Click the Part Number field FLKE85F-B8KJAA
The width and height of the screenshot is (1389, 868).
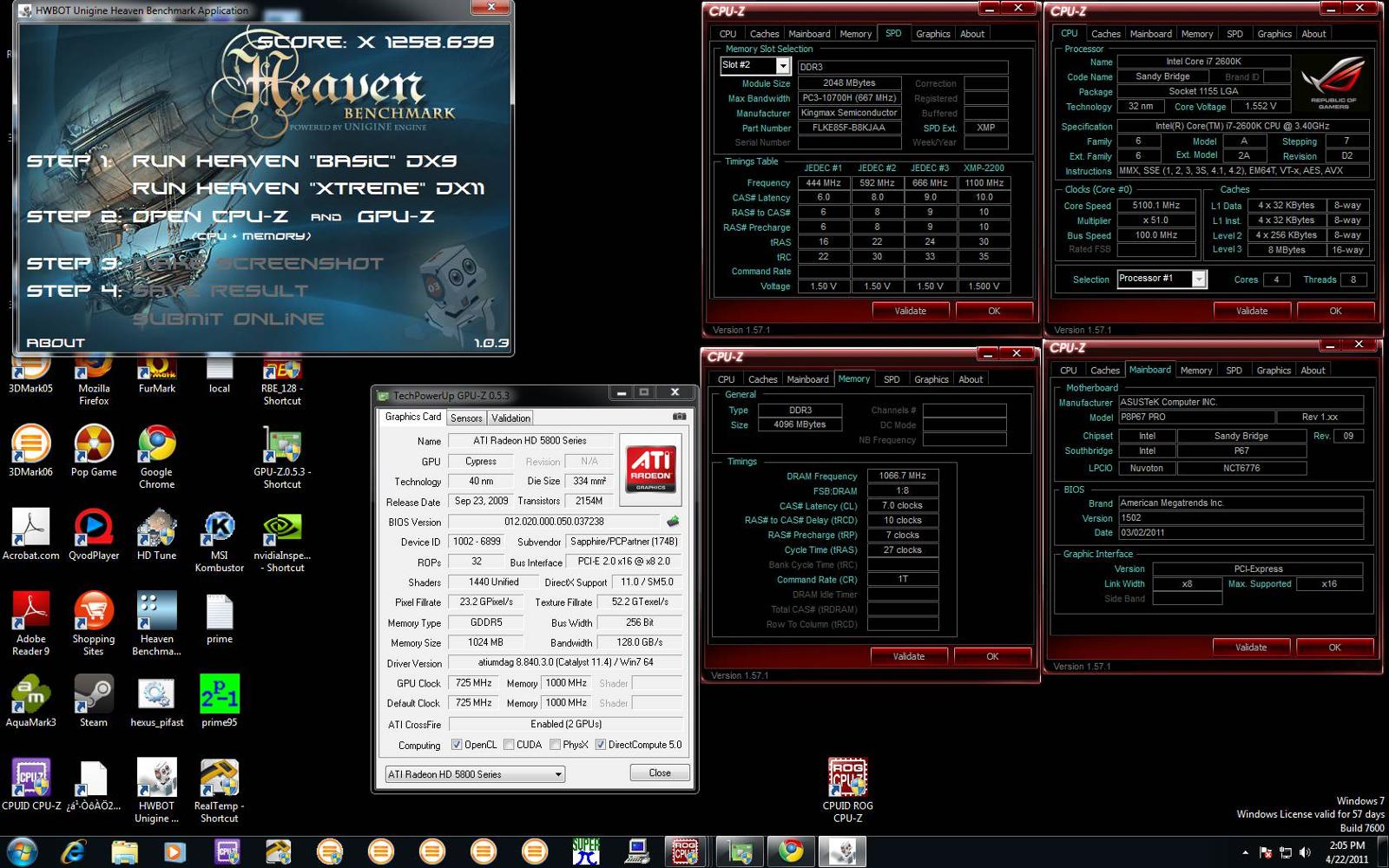click(x=849, y=128)
